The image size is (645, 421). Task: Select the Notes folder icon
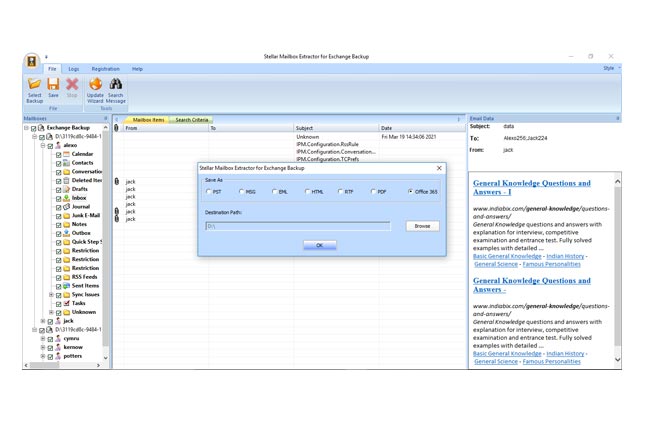66,224
